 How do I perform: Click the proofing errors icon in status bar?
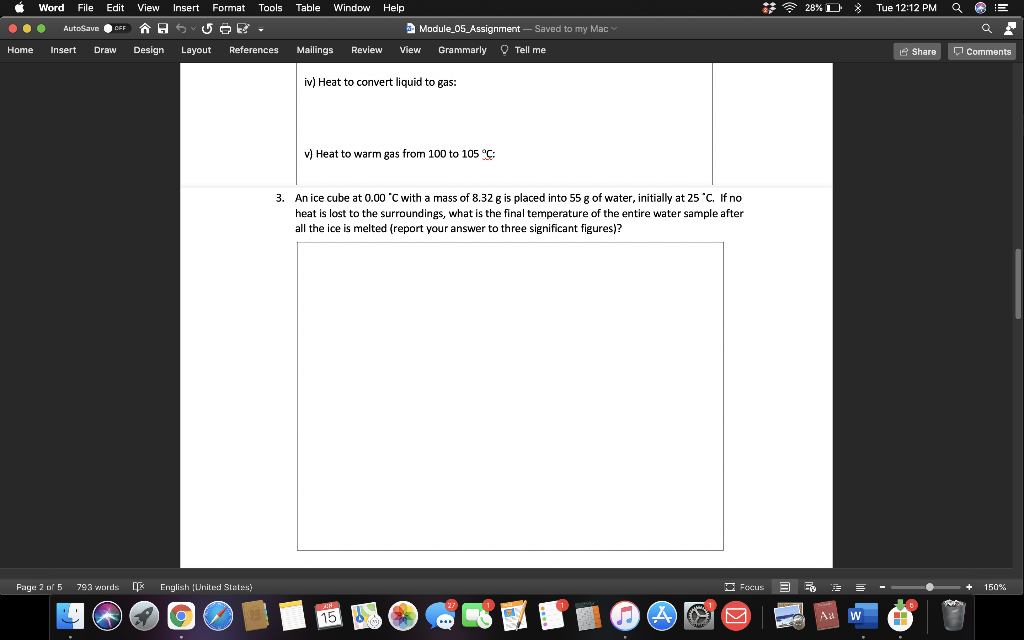click(137, 587)
